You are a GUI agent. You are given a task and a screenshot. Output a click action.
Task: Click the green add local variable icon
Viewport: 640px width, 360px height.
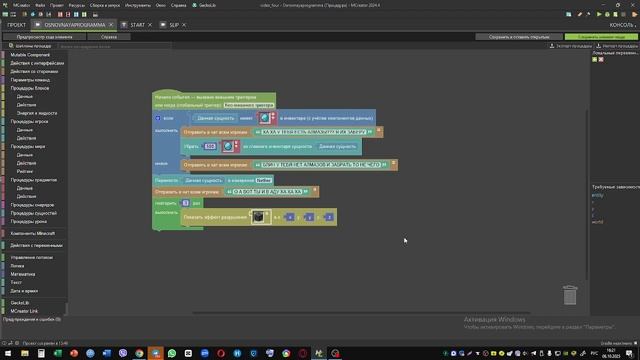click(x=595, y=60)
